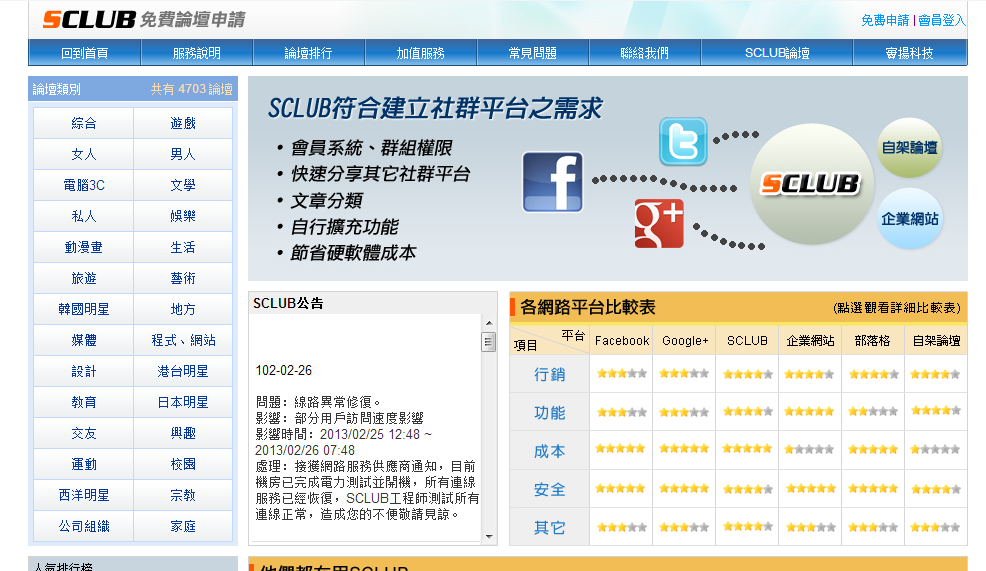Select the 生活 forum category
The image size is (986, 571).
coord(183,247)
